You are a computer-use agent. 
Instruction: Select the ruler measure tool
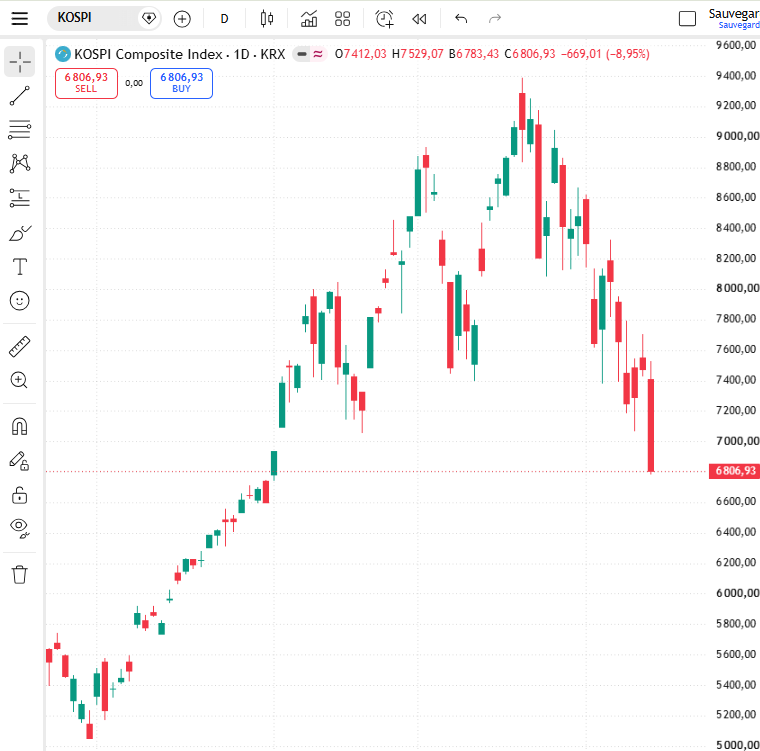(19, 347)
